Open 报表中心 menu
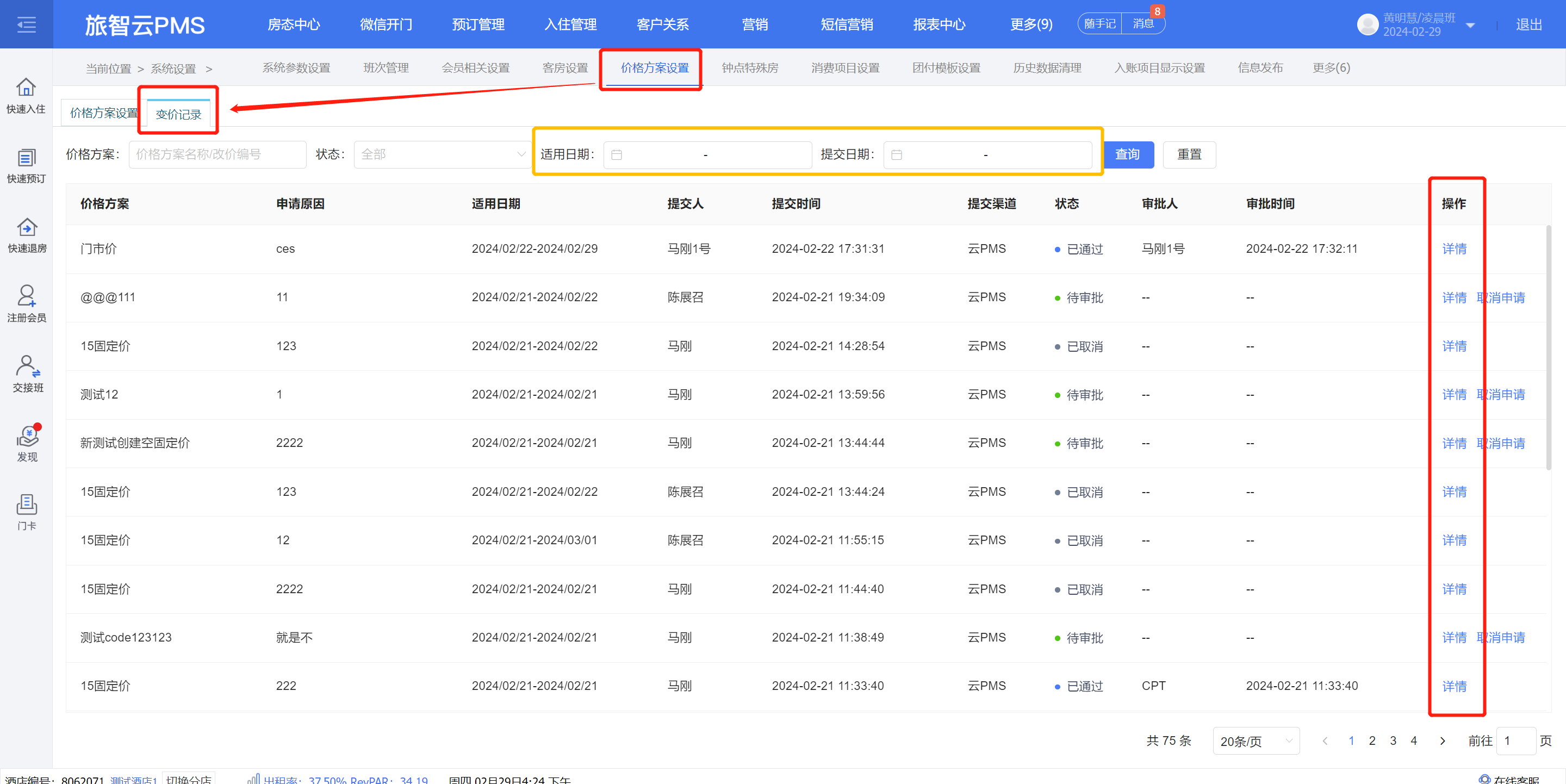 click(x=939, y=24)
